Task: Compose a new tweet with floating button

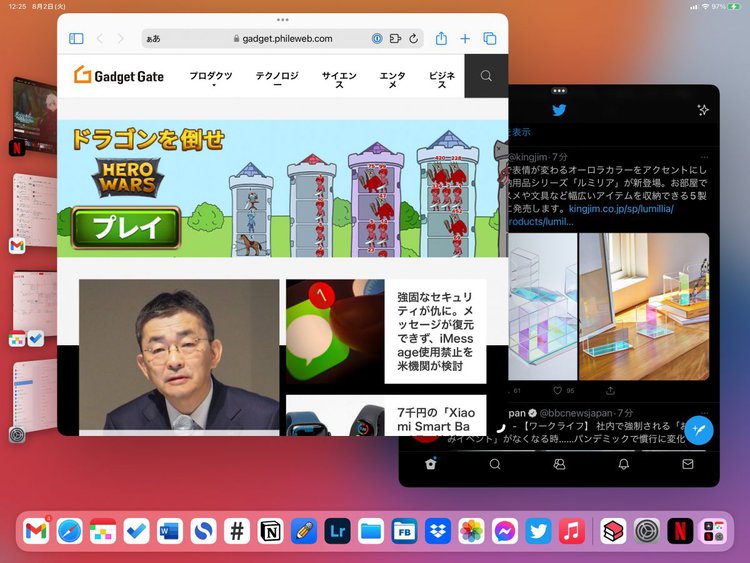Action: [x=697, y=430]
